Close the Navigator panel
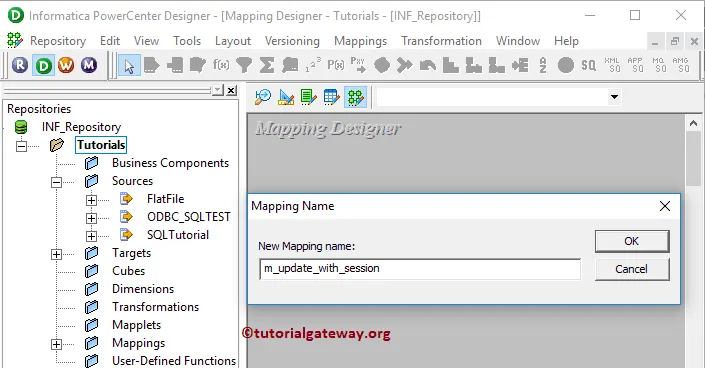 pos(231,90)
